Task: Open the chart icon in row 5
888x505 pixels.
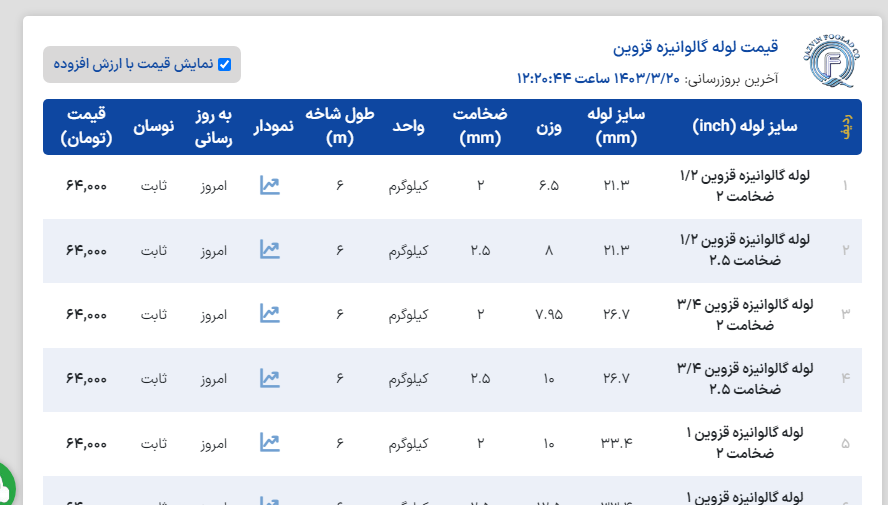Action: (x=269, y=441)
